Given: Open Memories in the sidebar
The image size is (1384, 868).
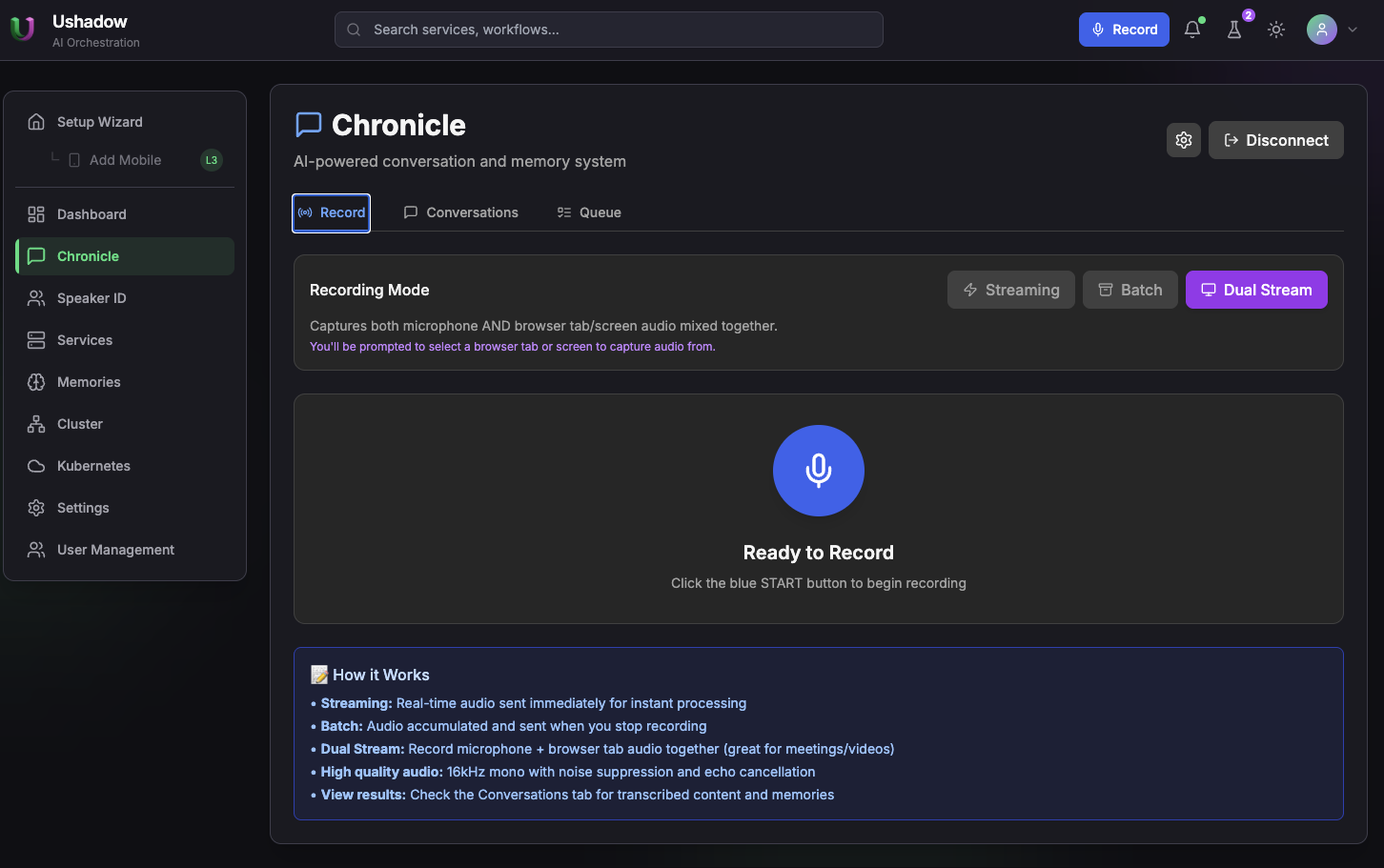Looking at the screenshot, I should [89, 382].
